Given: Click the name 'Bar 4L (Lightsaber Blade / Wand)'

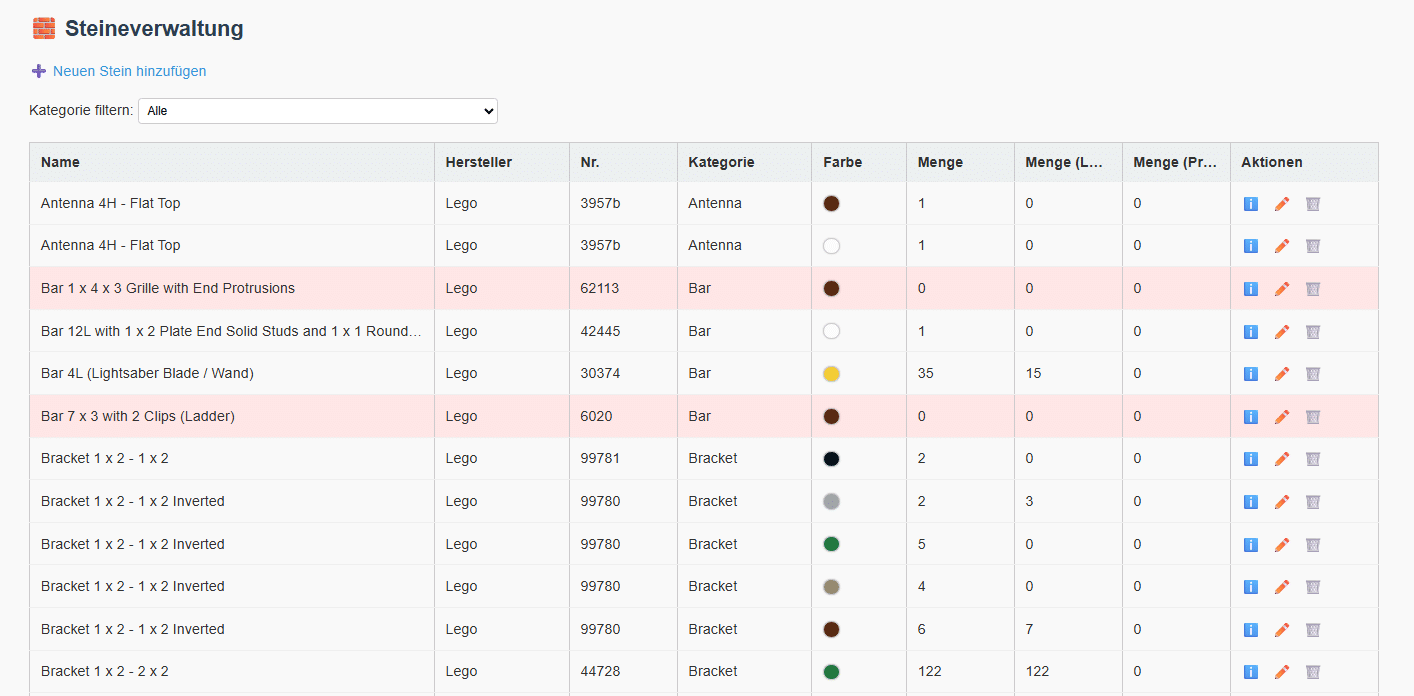Looking at the screenshot, I should 147,373.
